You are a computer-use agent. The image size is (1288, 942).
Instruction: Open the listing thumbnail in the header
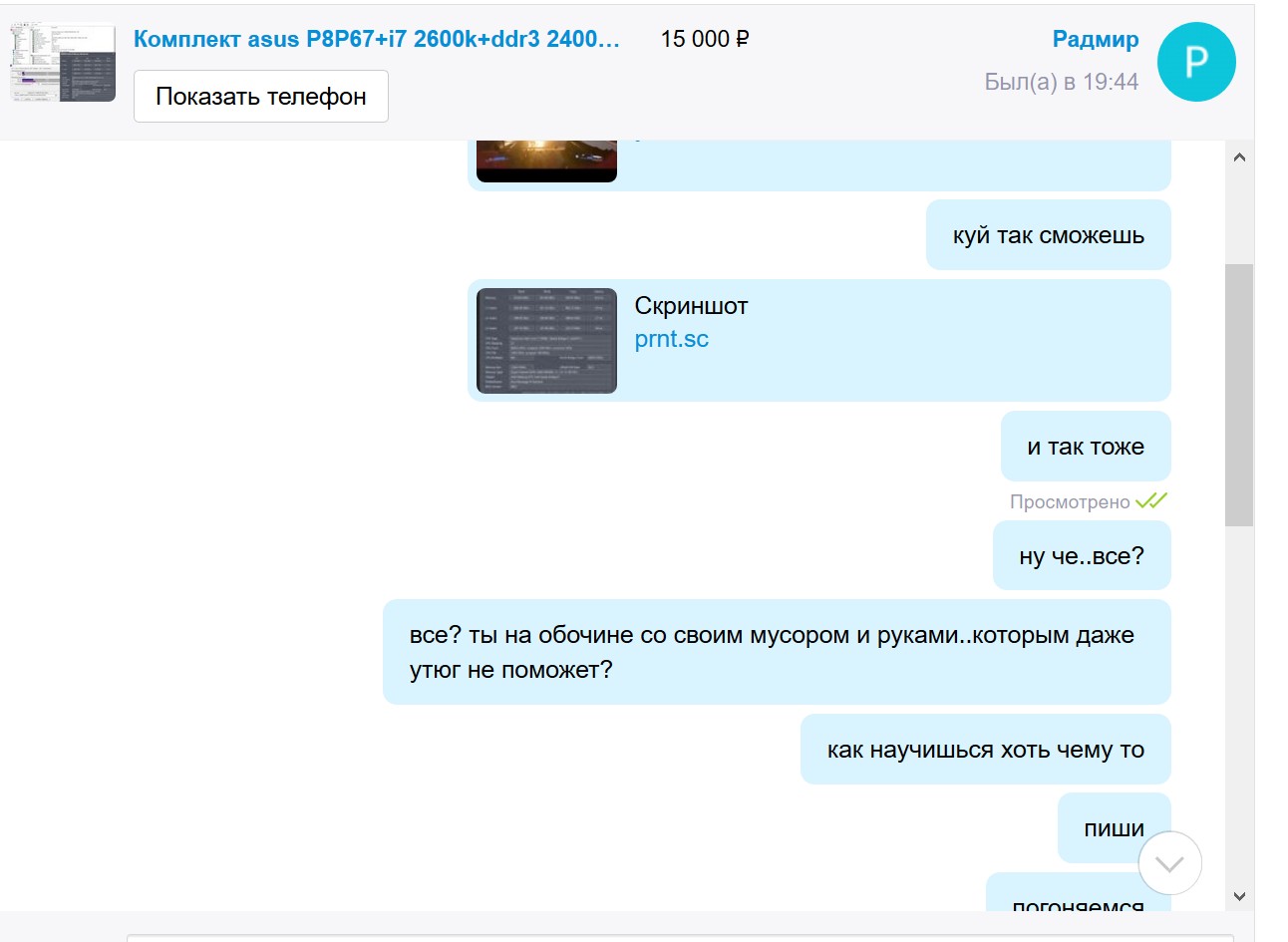(63, 62)
